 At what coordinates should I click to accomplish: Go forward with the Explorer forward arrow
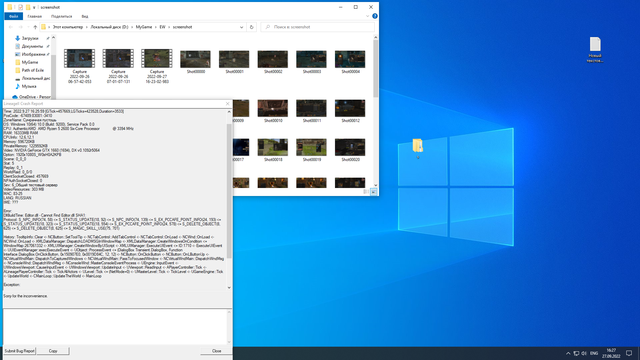20,27
